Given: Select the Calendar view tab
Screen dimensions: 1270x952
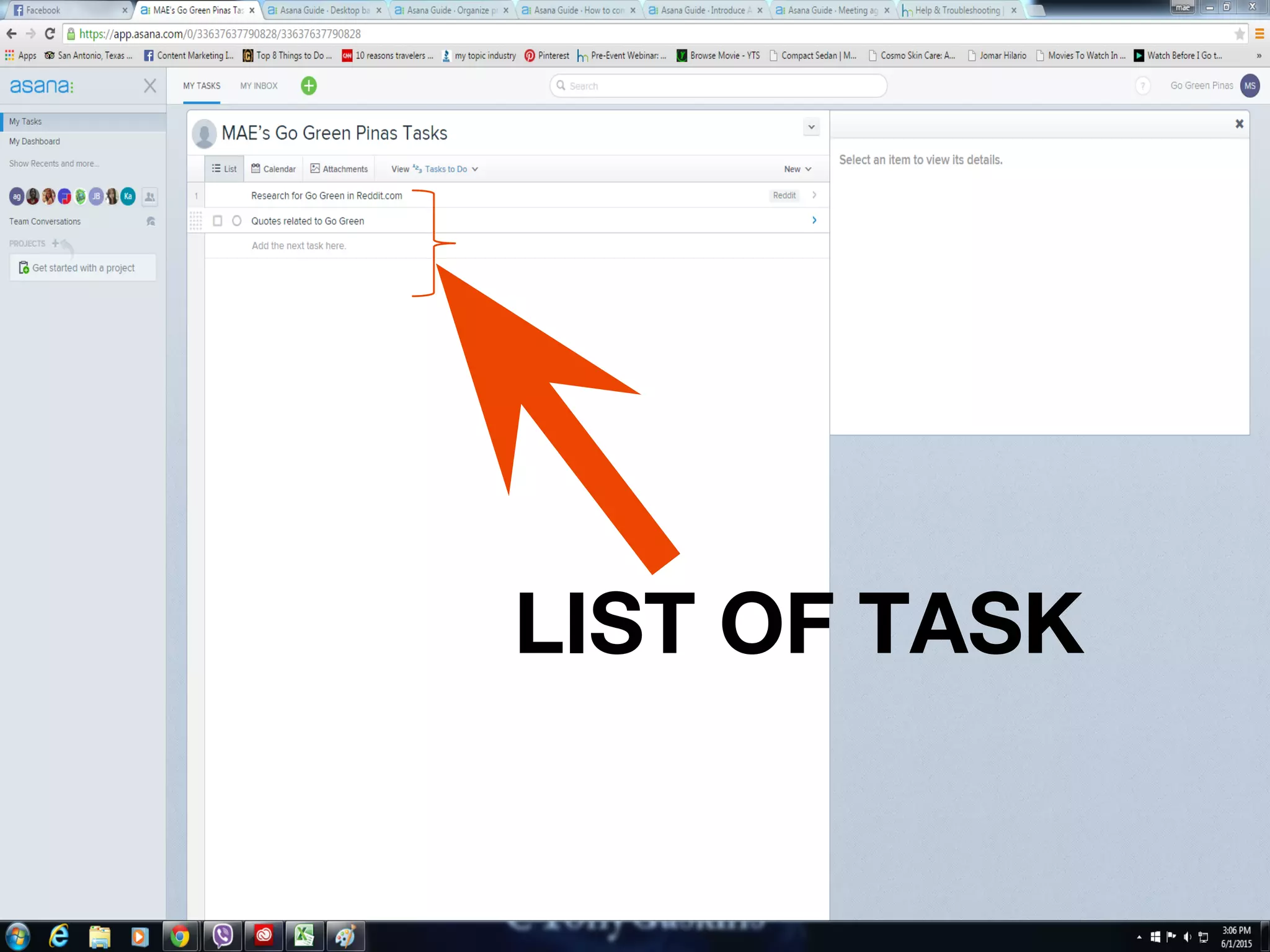Looking at the screenshot, I should pyautogui.click(x=273, y=169).
